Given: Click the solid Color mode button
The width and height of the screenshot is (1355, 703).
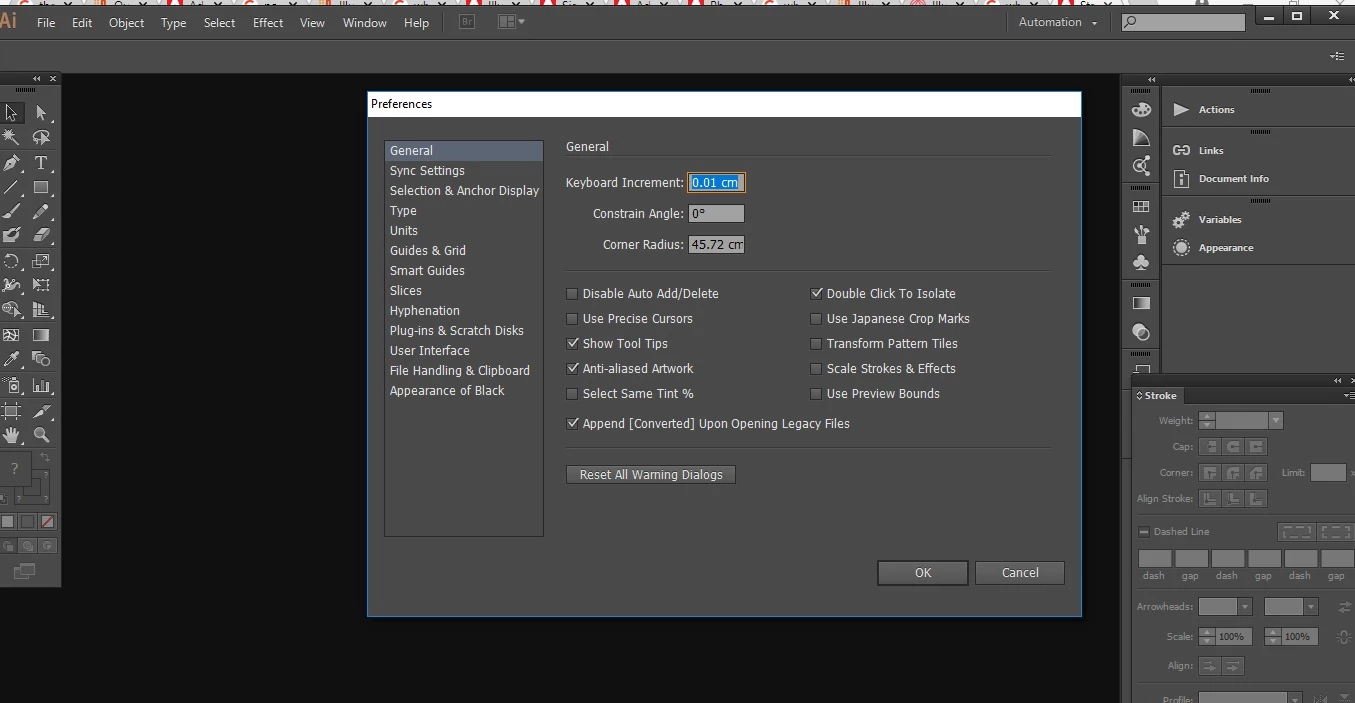Looking at the screenshot, I should point(8,522).
